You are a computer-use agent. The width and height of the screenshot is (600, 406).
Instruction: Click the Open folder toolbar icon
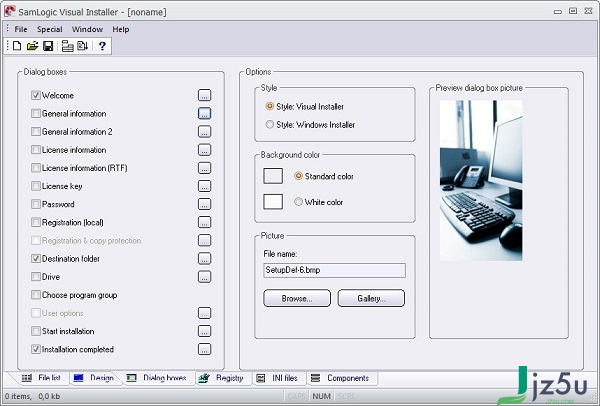pyautogui.click(x=33, y=46)
